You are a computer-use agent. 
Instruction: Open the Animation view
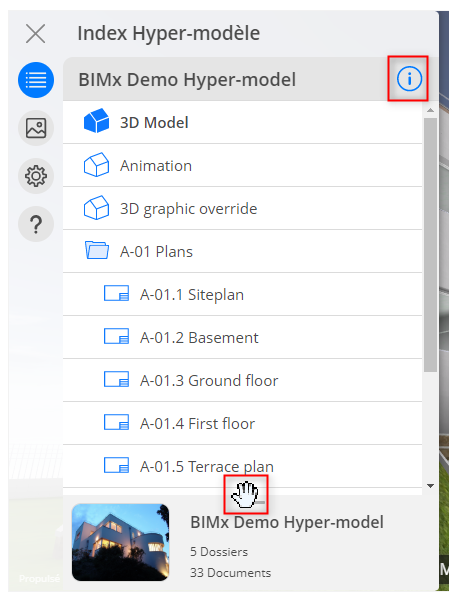click(x=242, y=166)
